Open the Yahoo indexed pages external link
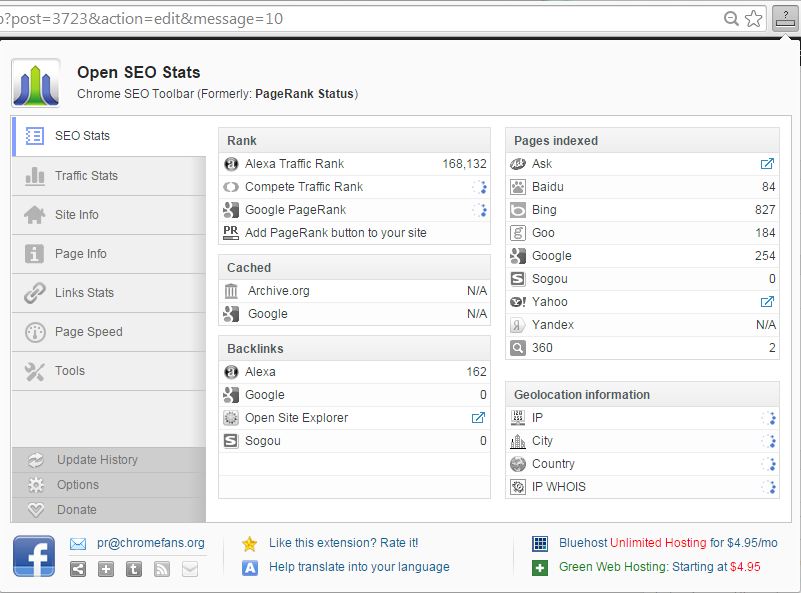 click(767, 302)
